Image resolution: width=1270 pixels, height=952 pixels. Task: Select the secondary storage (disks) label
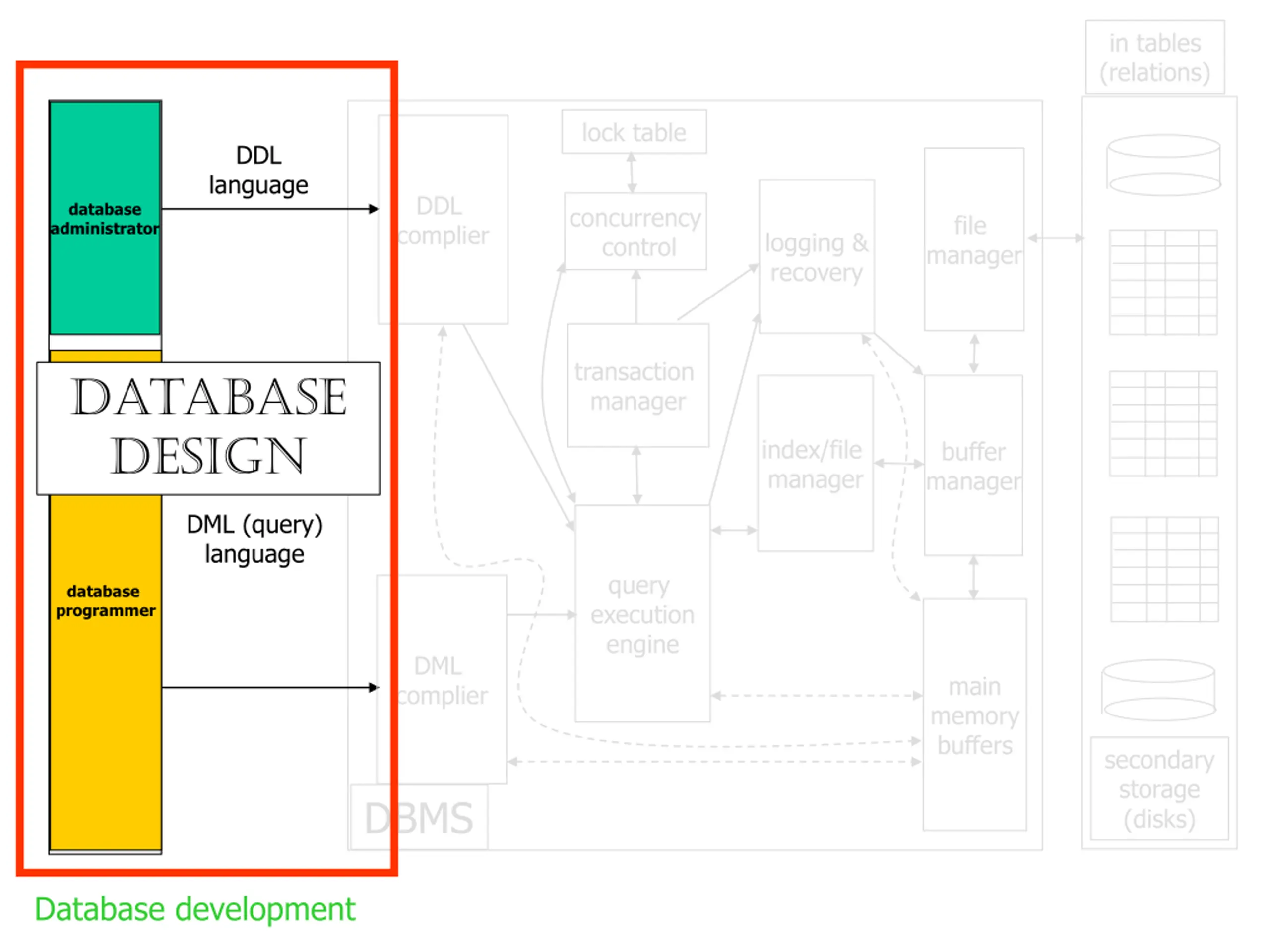click(x=1158, y=788)
